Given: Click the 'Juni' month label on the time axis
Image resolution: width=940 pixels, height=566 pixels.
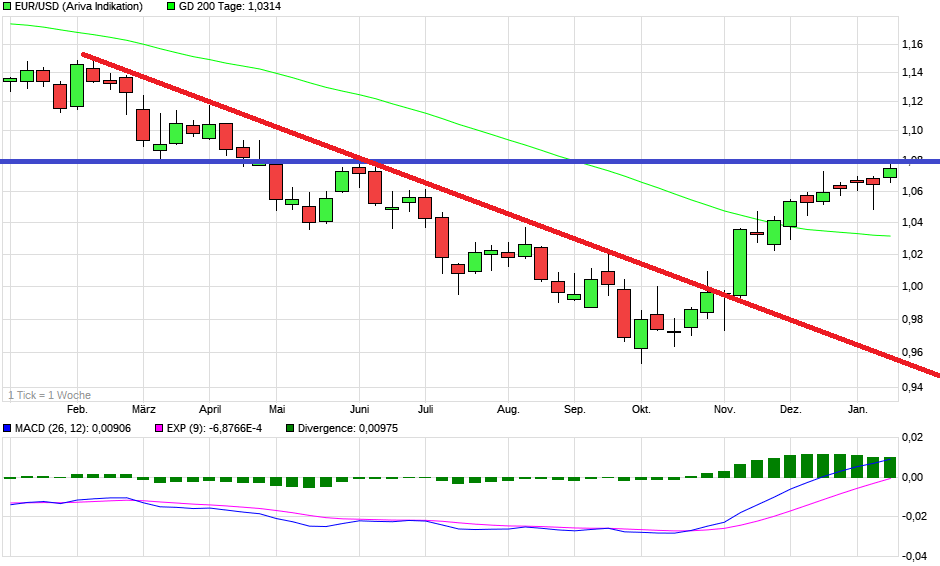Looking at the screenshot, I should coord(361,410).
